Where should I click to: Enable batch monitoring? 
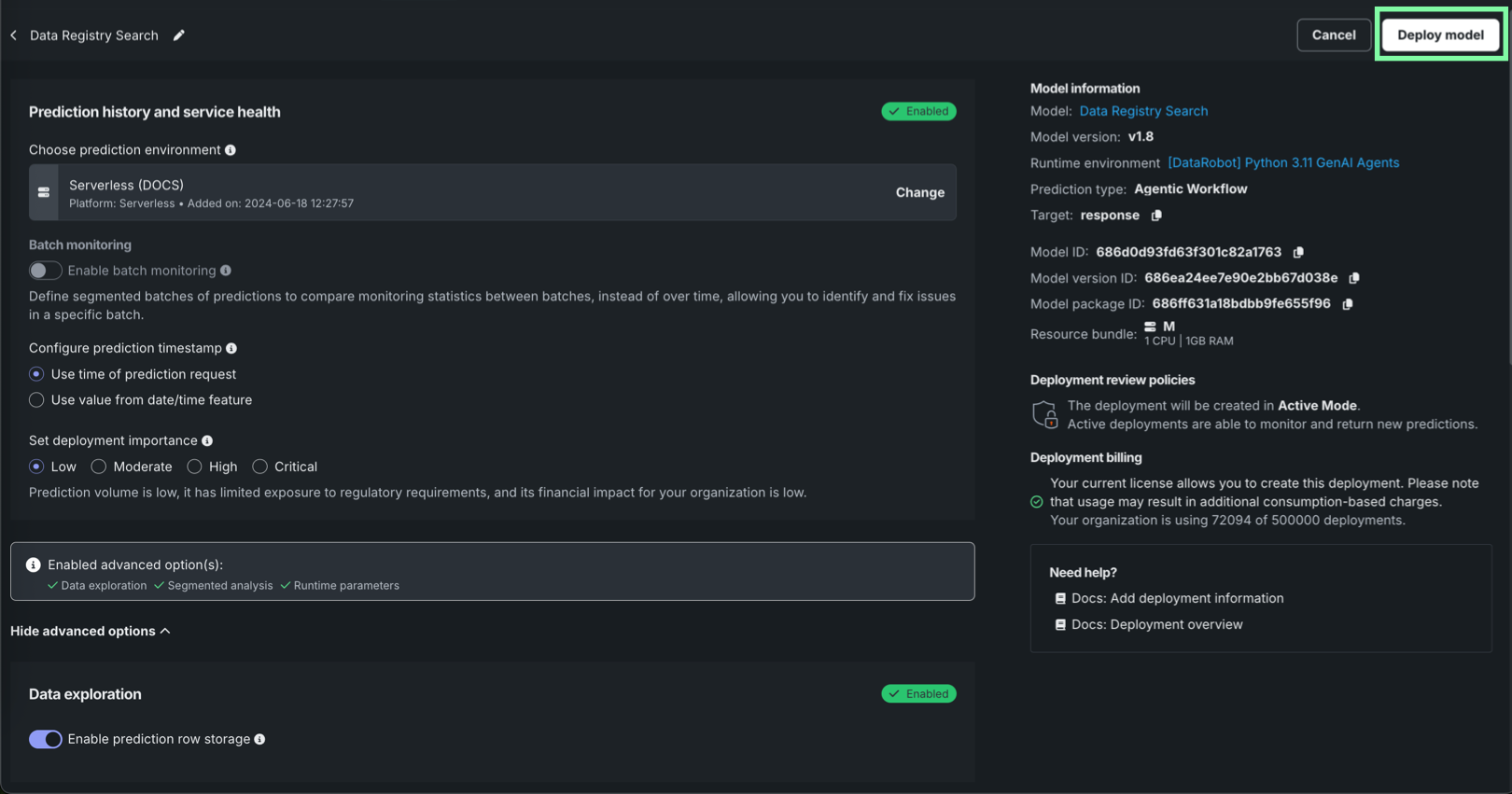pyautogui.click(x=45, y=270)
